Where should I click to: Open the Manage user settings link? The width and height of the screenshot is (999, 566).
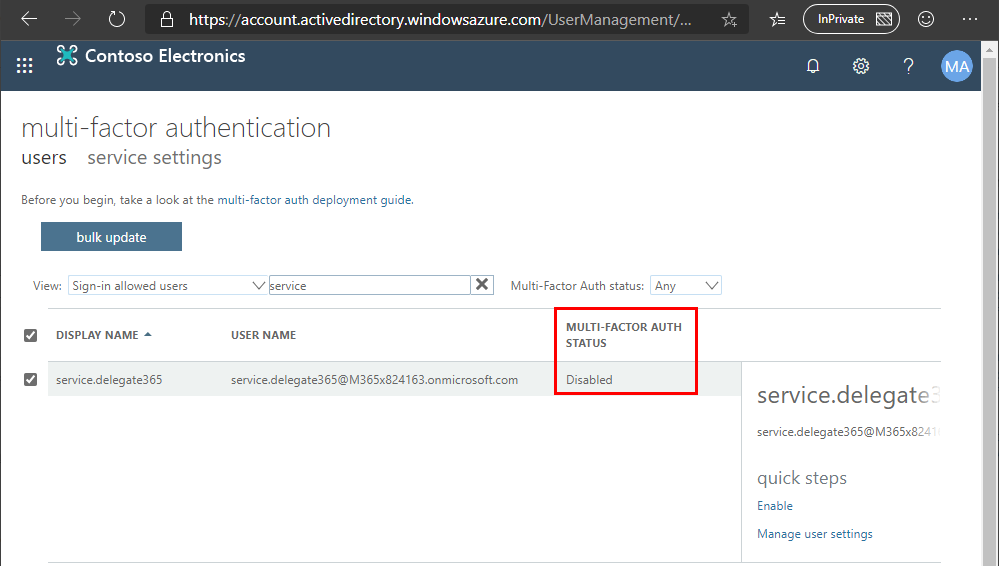814,534
